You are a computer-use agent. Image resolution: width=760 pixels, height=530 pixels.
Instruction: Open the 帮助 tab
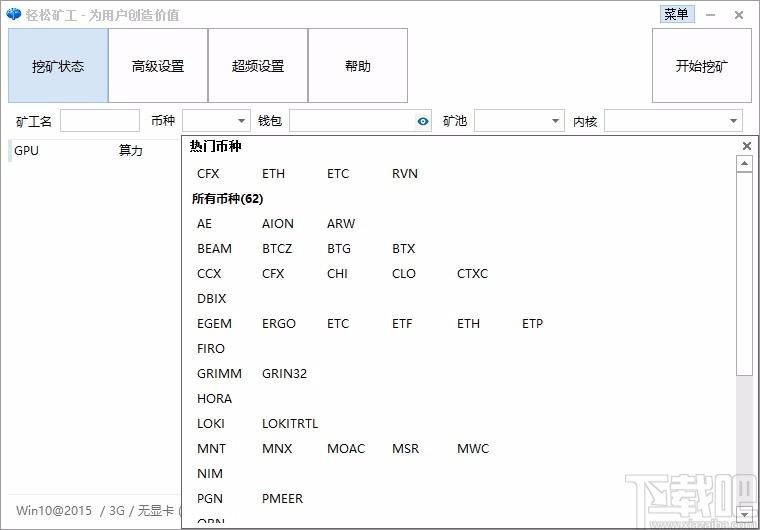(358, 65)
